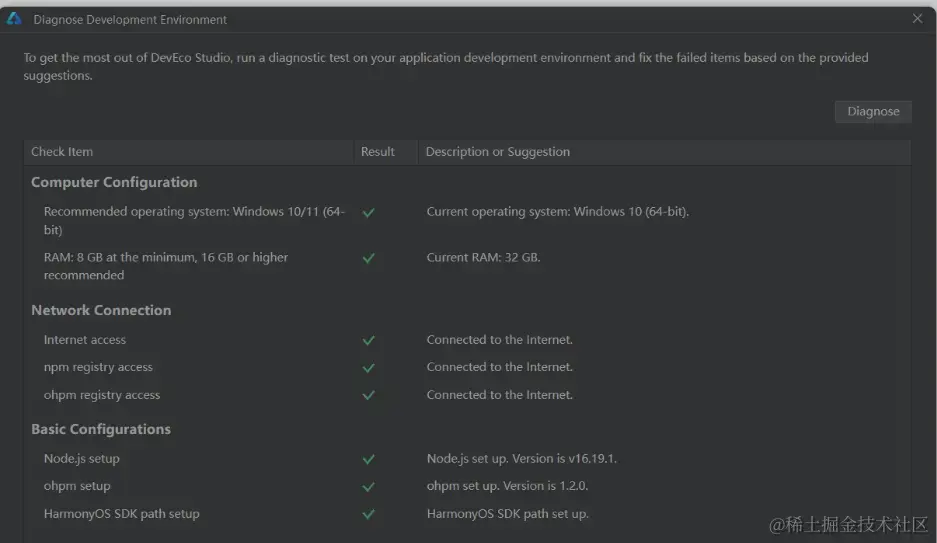
Task: Click the RAM check green checkmark
Action: pyautogui.click(x=369, y=258)
